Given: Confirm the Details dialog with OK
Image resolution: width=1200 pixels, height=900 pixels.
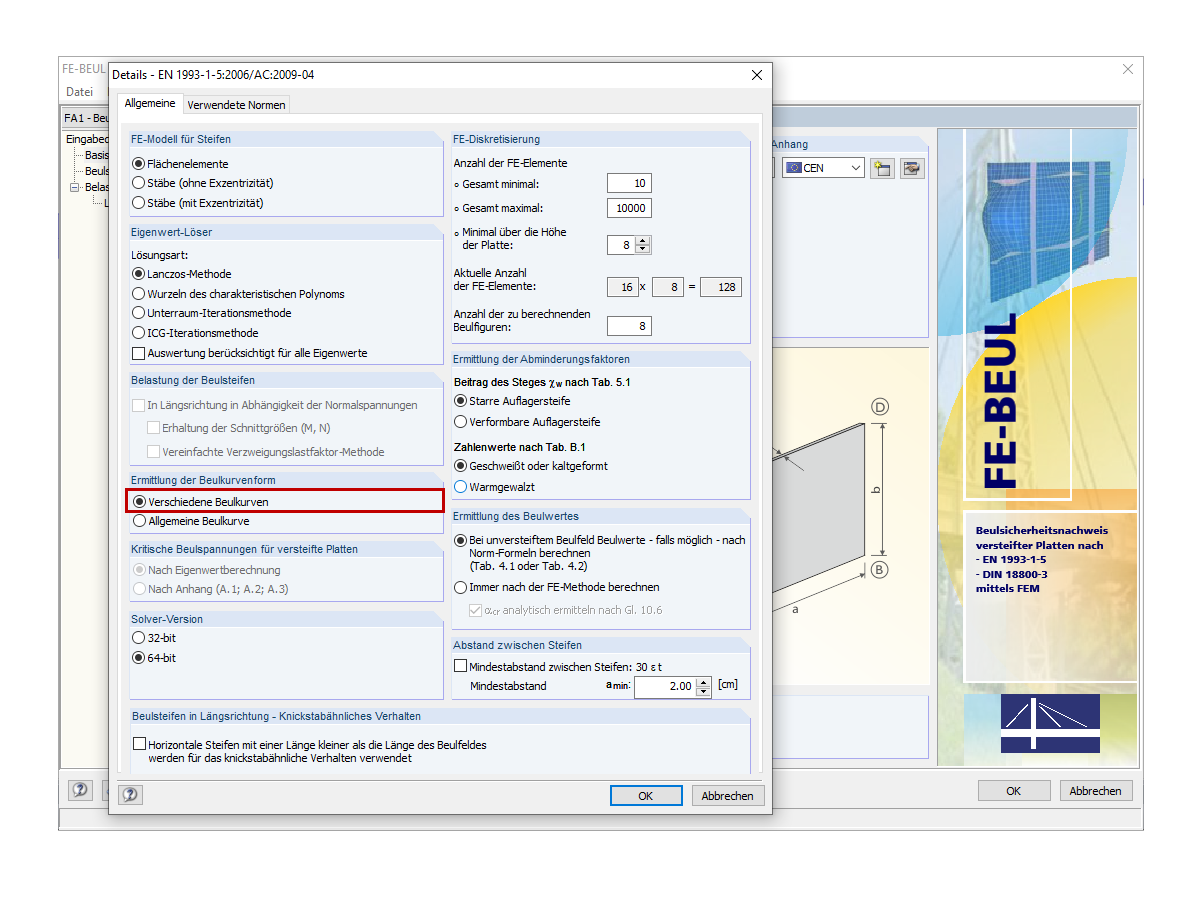Looking at the screenshot, I should (646, 795).
